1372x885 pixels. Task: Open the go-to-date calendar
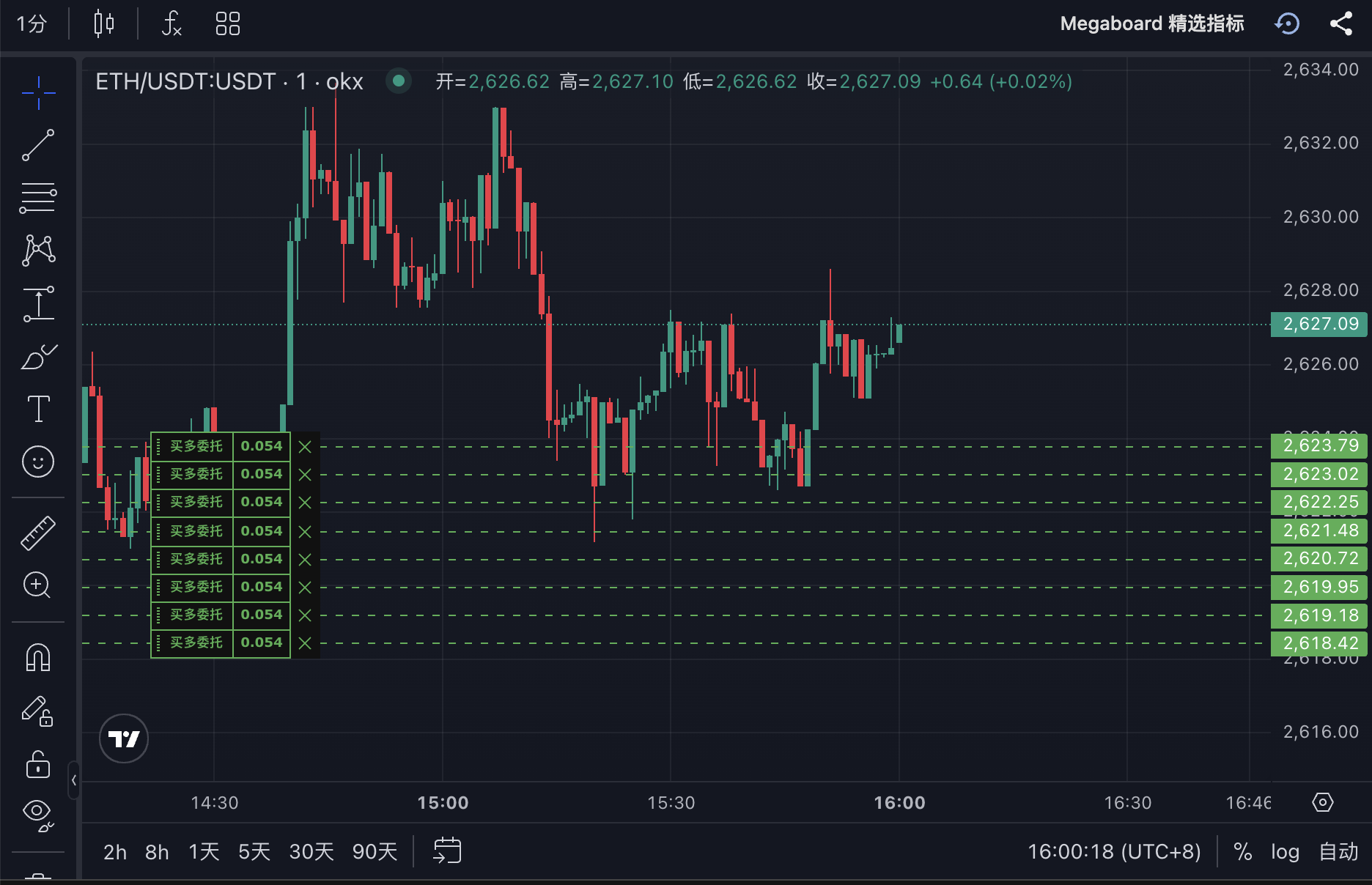[x=447, y=851]
